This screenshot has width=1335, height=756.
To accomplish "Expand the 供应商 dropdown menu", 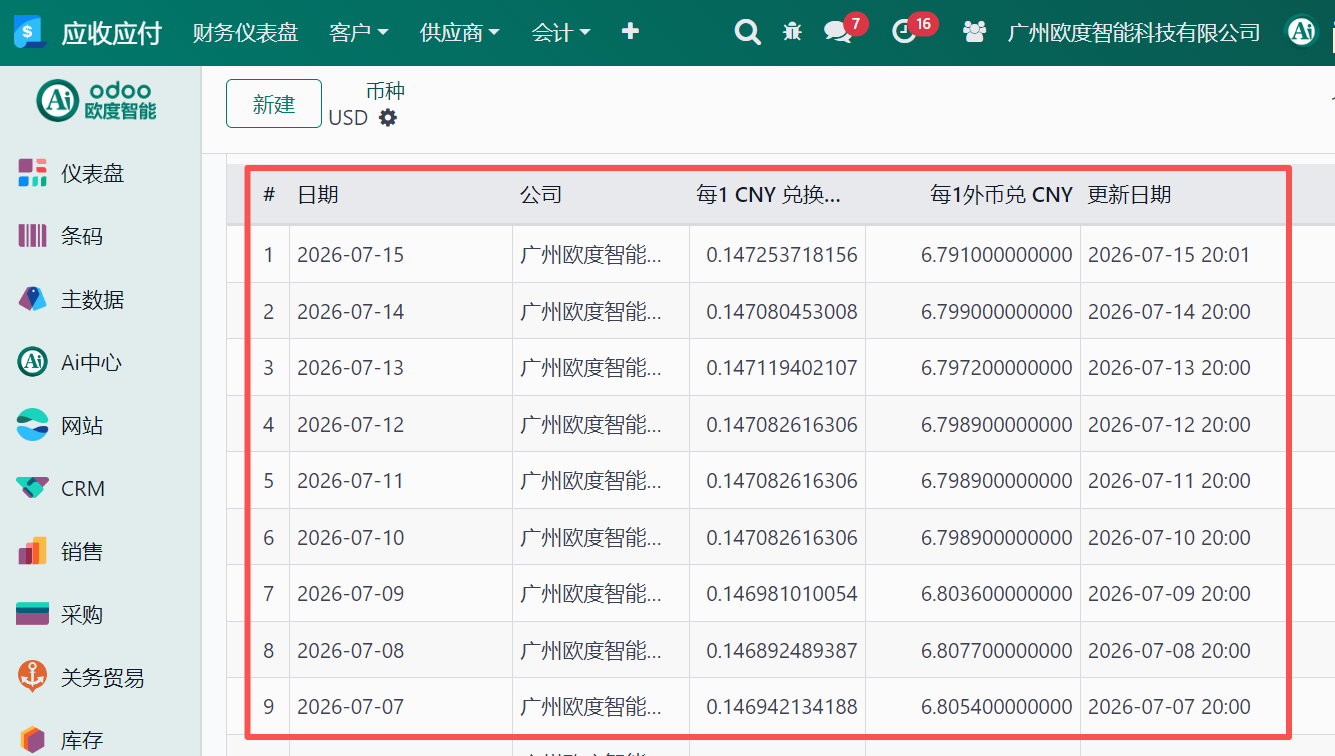I will (460, 32).
